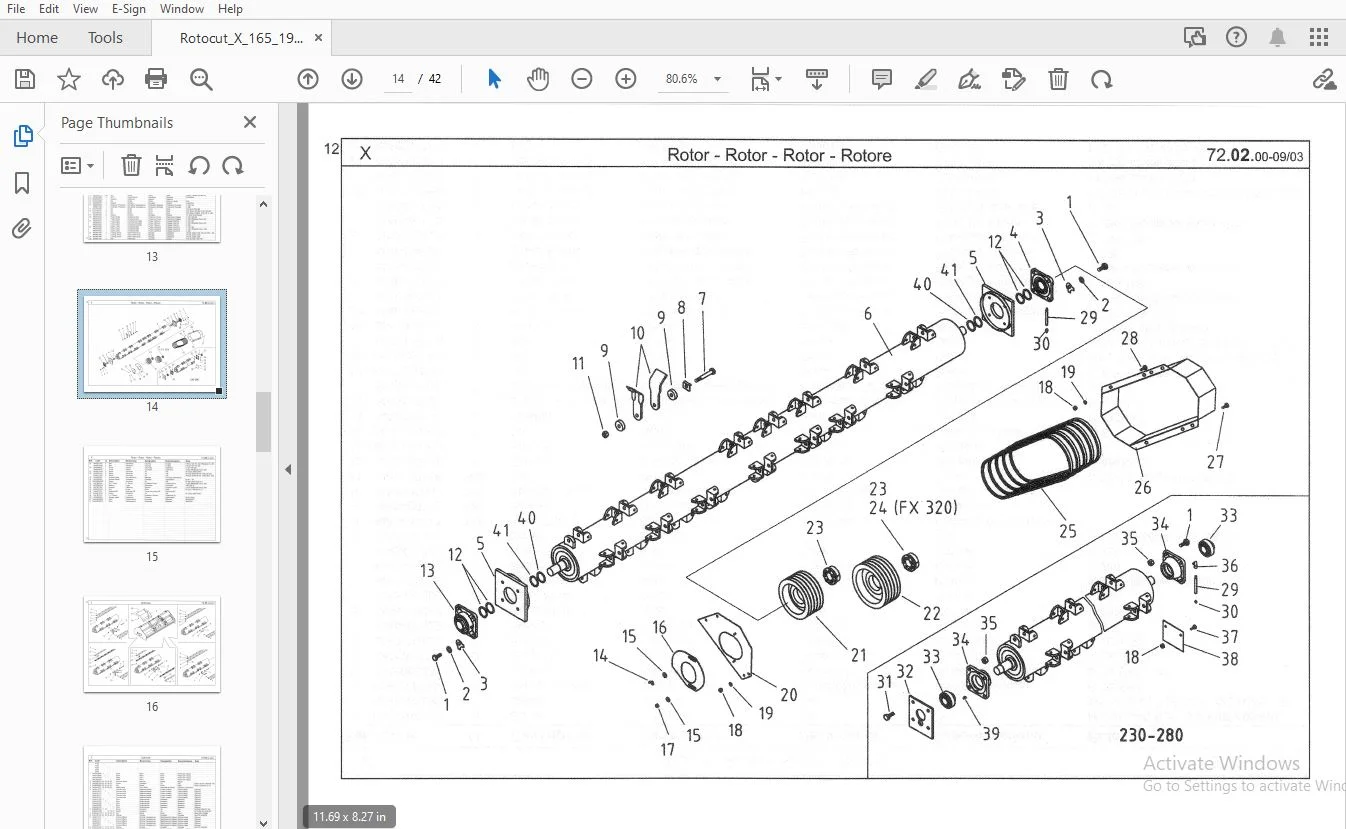
Task: Open the share link icon at toolbar end
Action: pos(1324,79)
